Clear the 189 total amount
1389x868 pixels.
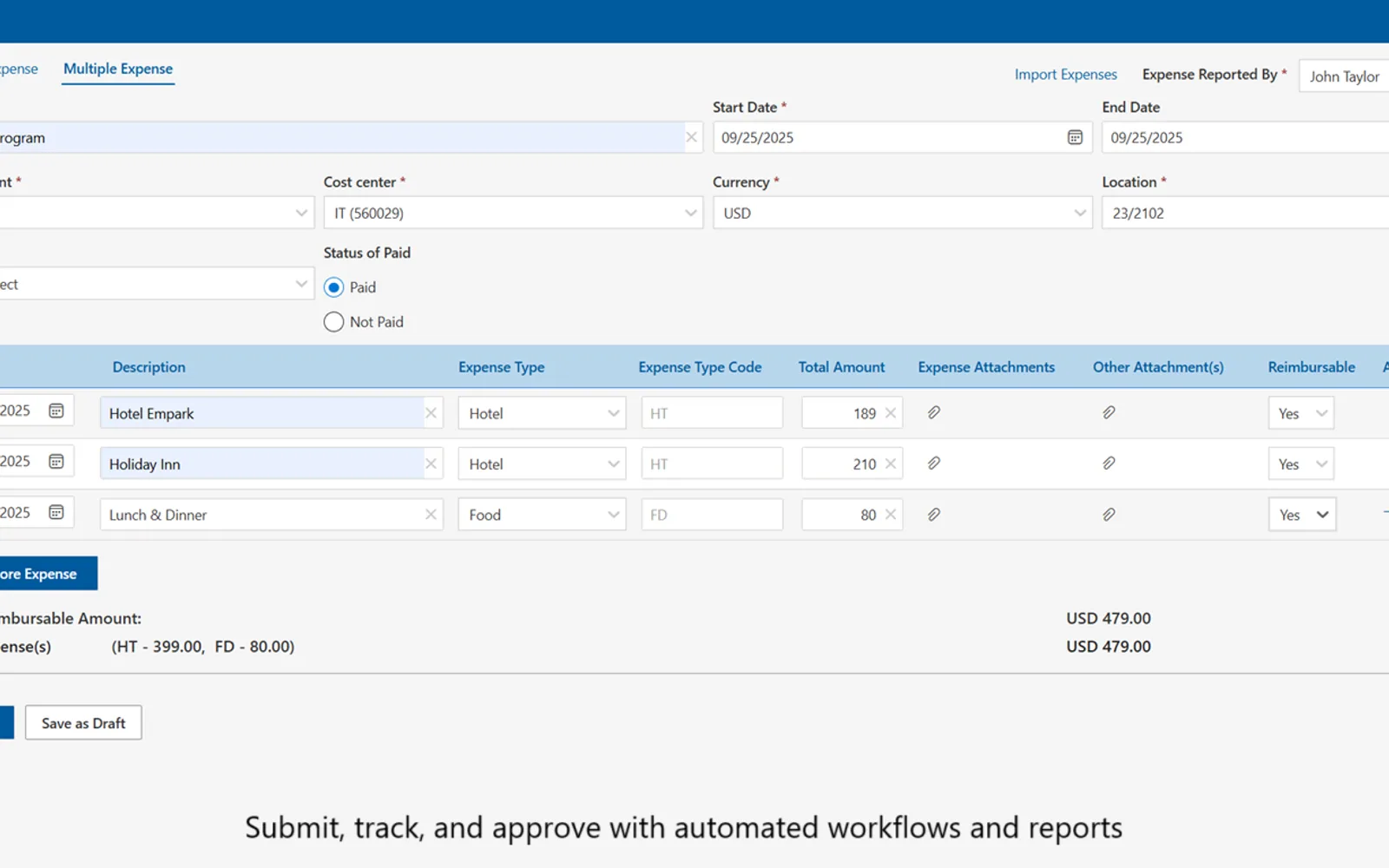click(x=891, y=413)
